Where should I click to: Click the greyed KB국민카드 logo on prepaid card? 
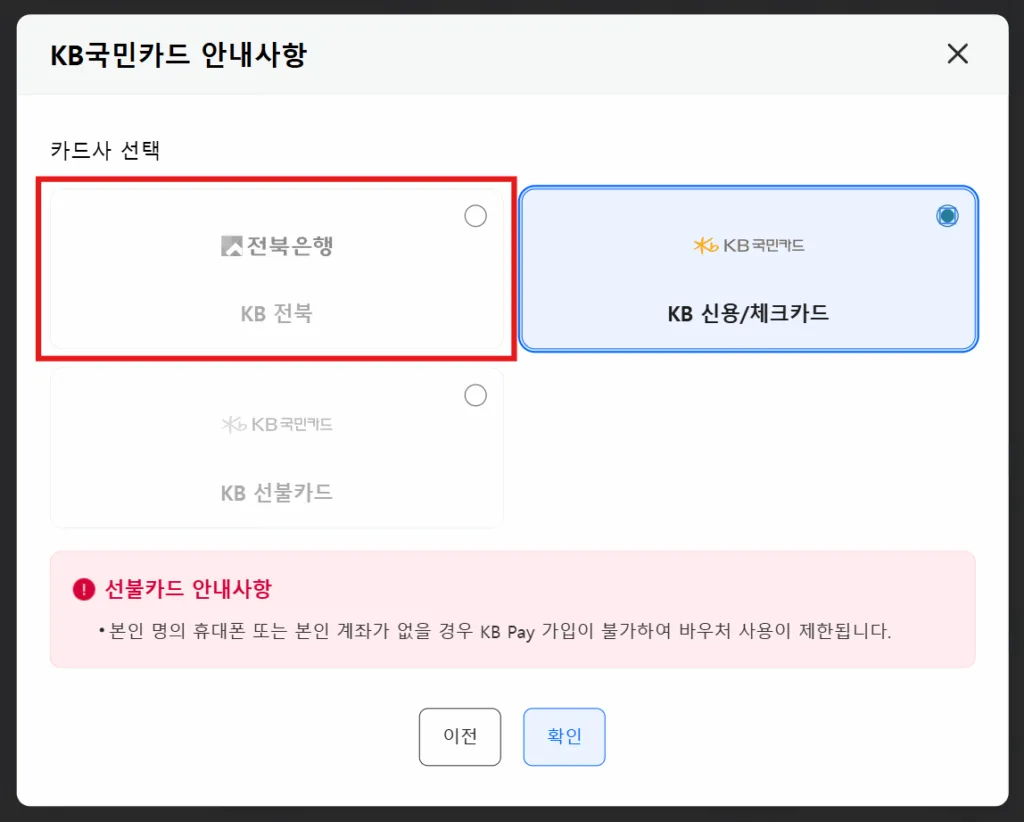click(275, 423)
